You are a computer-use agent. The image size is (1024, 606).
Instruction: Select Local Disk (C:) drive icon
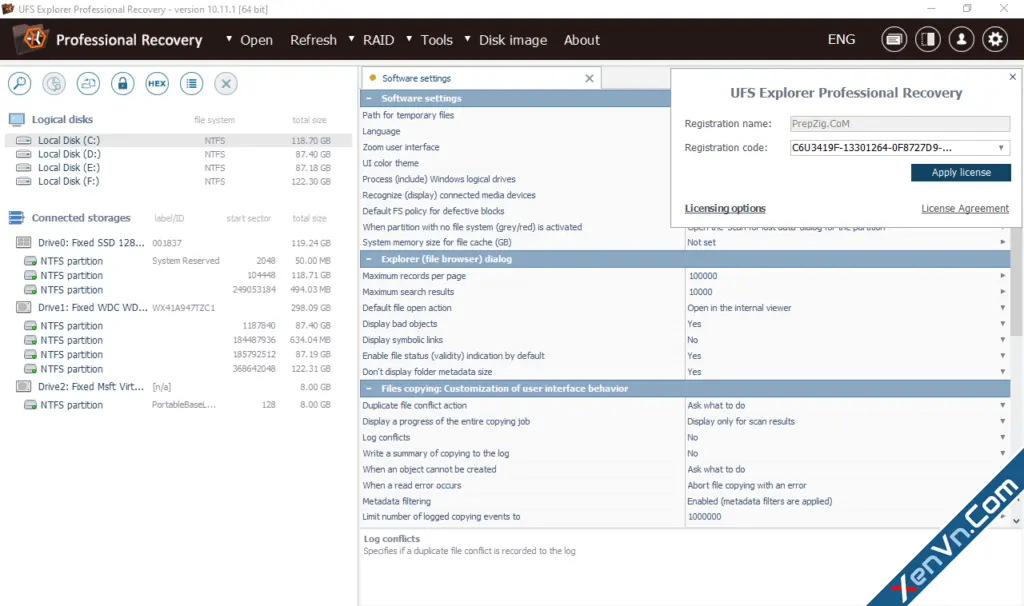point(24,140)
